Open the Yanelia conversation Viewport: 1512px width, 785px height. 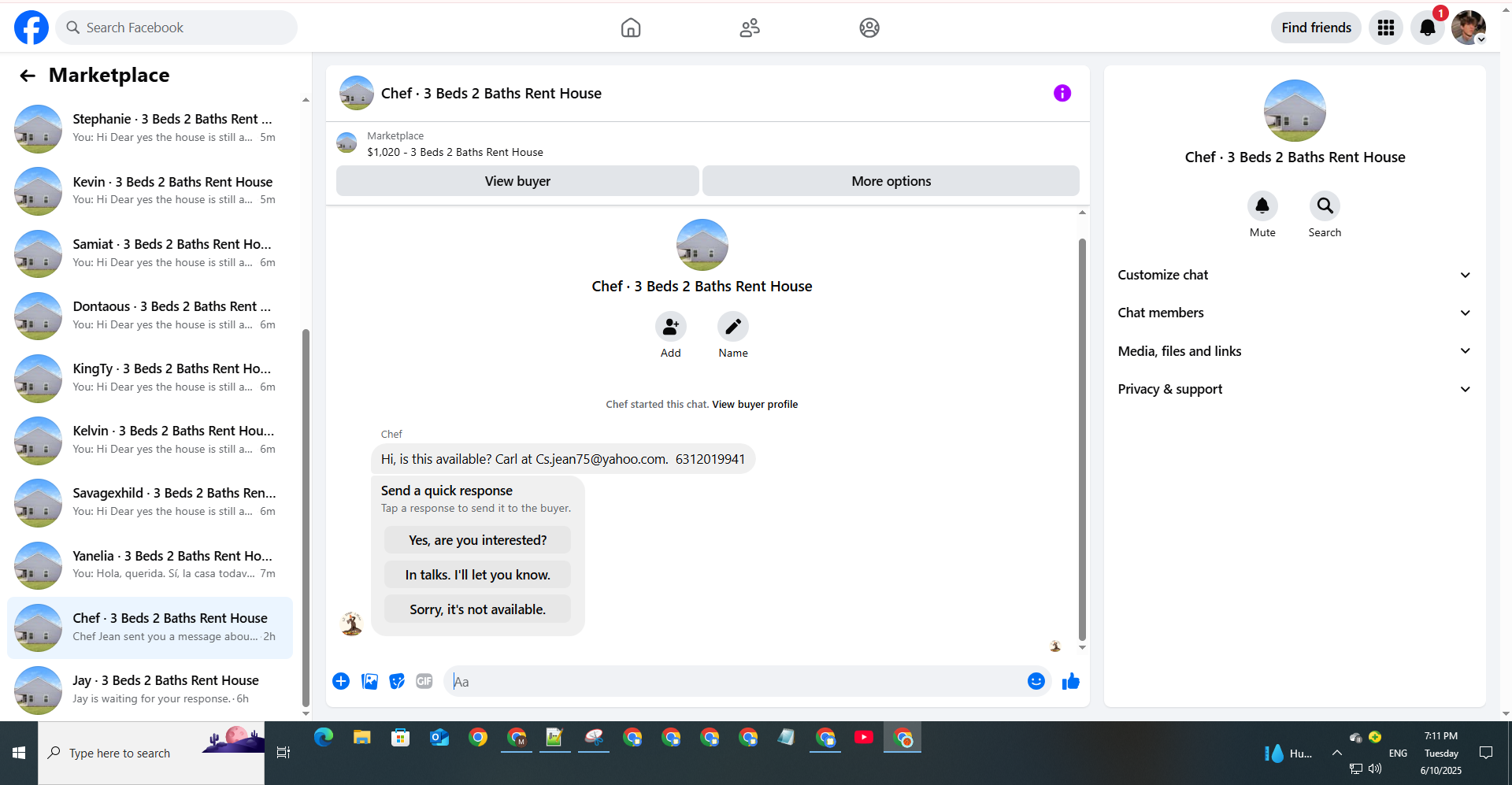pos(150,565)
